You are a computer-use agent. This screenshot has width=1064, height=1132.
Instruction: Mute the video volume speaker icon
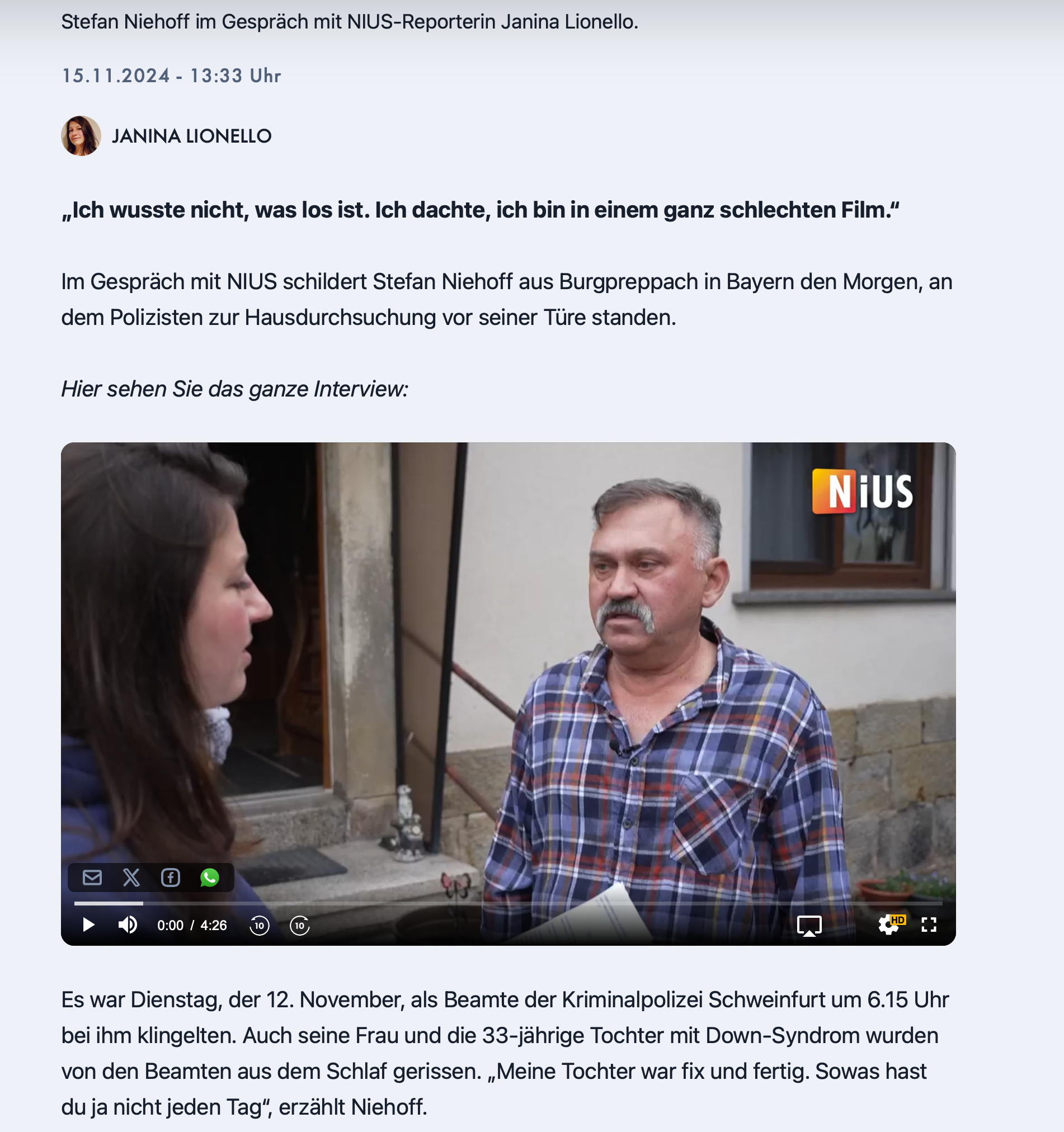point(128,925)
